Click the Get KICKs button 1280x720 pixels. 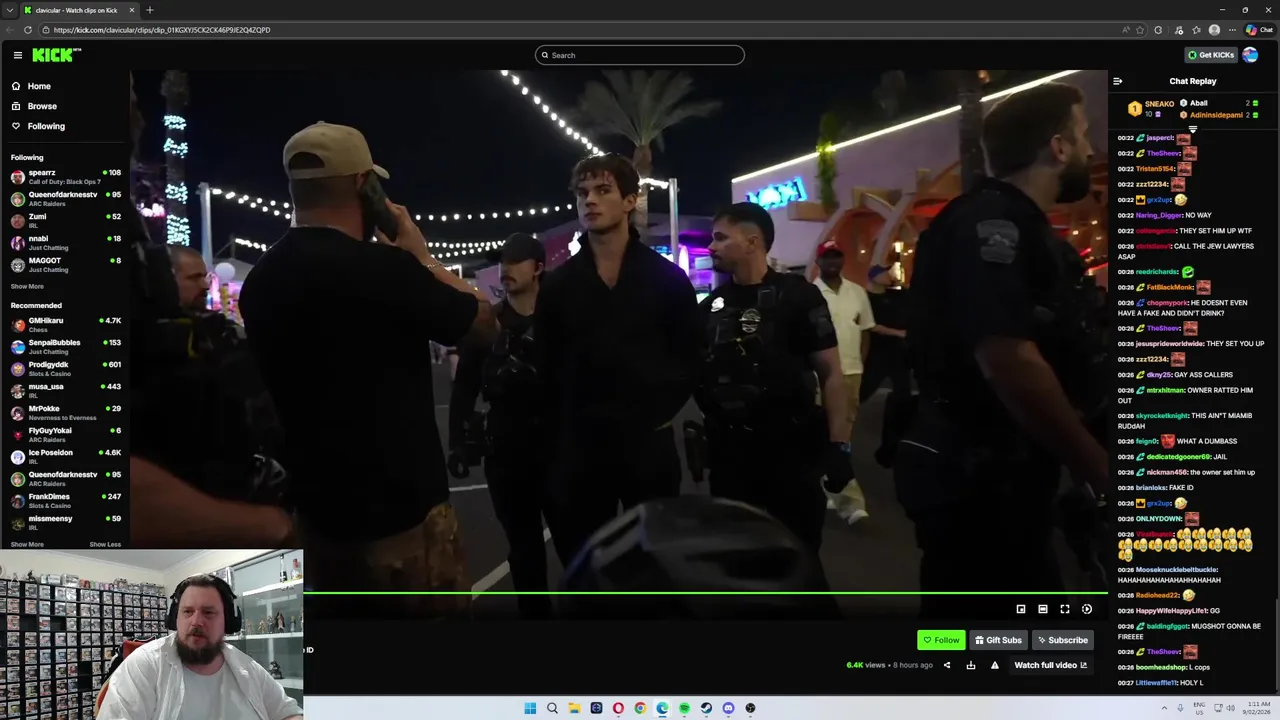click(x=1210, y=55)
